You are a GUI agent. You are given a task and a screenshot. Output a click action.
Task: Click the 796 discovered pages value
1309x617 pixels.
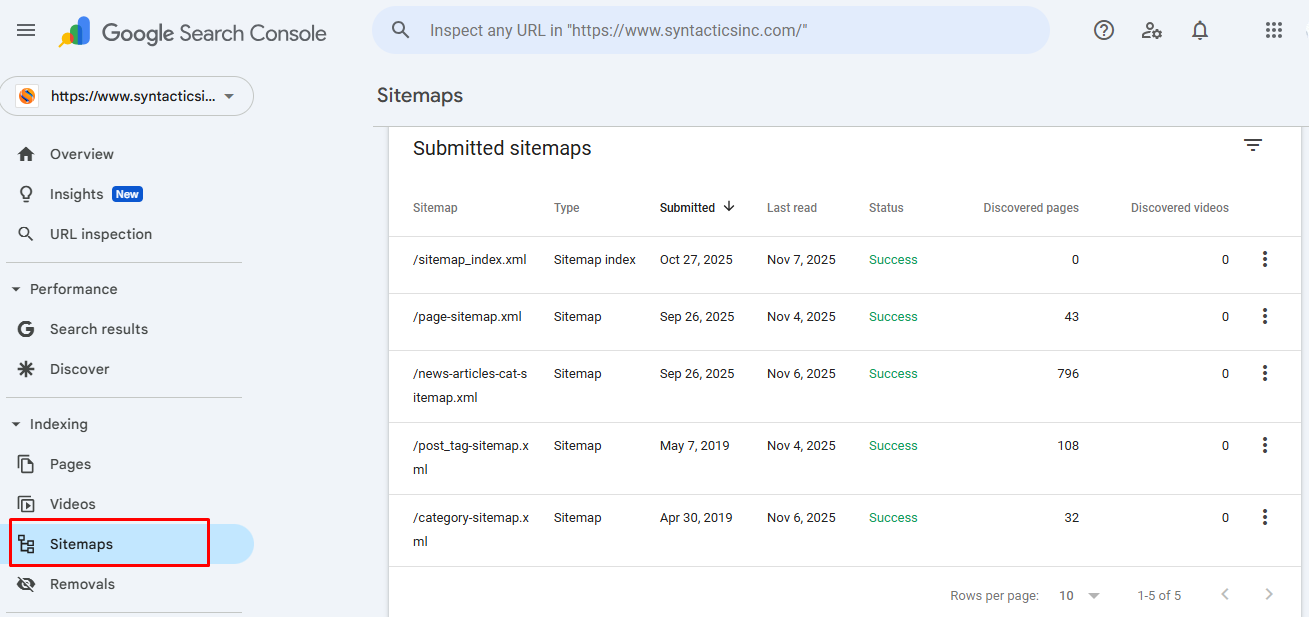point(1068,373)
